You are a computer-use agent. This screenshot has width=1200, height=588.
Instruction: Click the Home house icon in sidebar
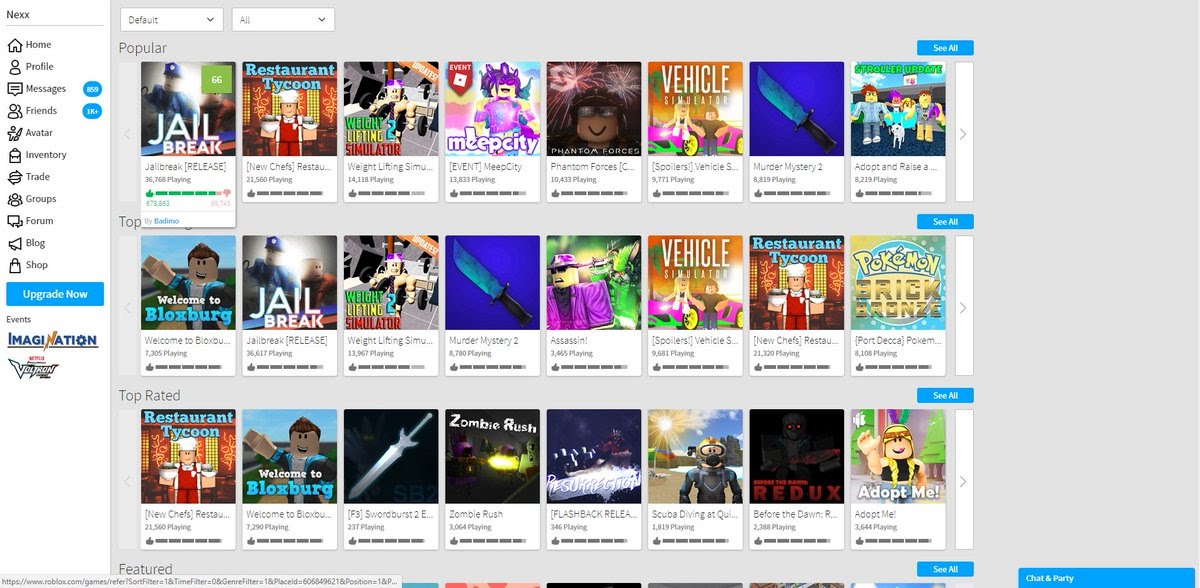15,45
